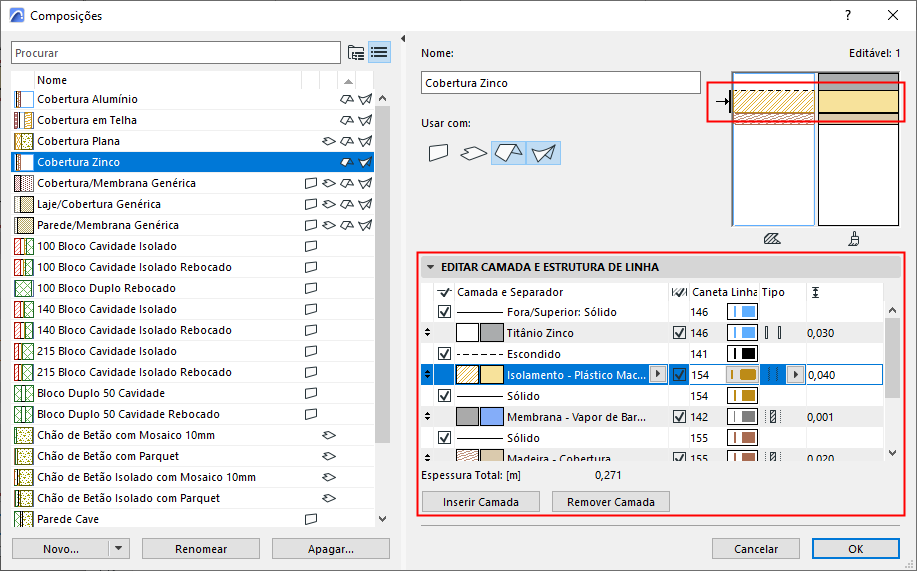Click Titânio Zinco fill pattern icon
The height and width of the screenshot is (571, 917).
click(467, 333)
